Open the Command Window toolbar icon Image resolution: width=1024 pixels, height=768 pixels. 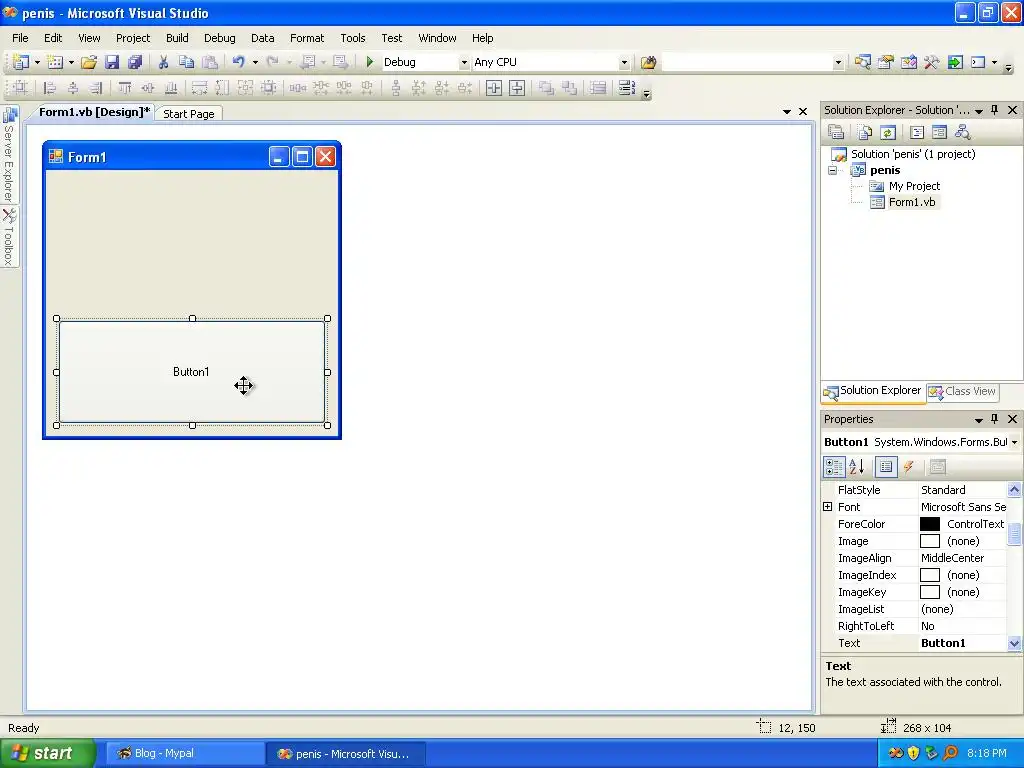[x=978, y=62]
